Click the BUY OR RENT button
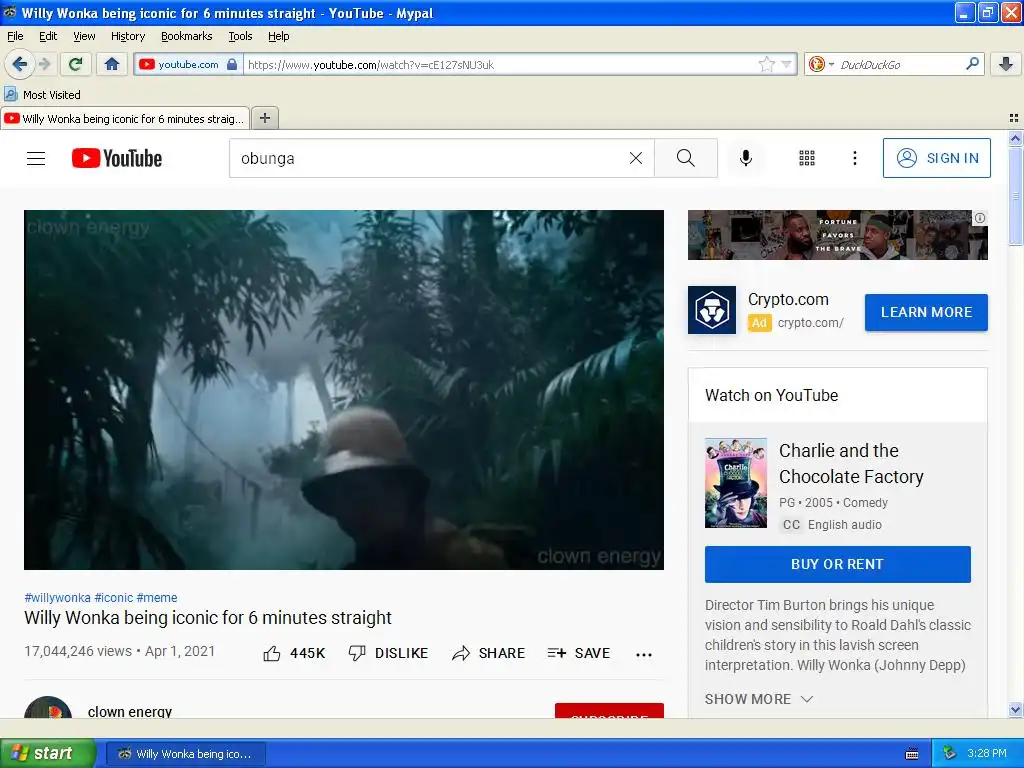This screenshot has height=768, width=1024. 837,564
